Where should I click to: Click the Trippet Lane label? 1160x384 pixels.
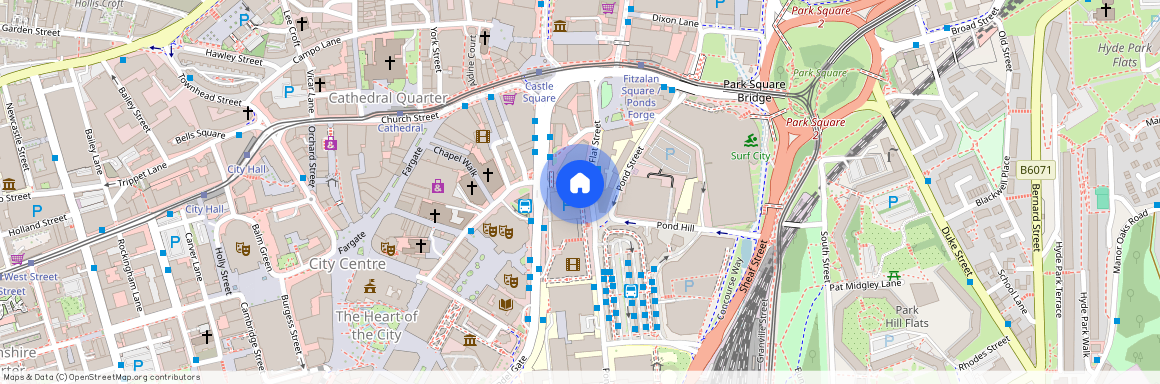tap(143, 176)
